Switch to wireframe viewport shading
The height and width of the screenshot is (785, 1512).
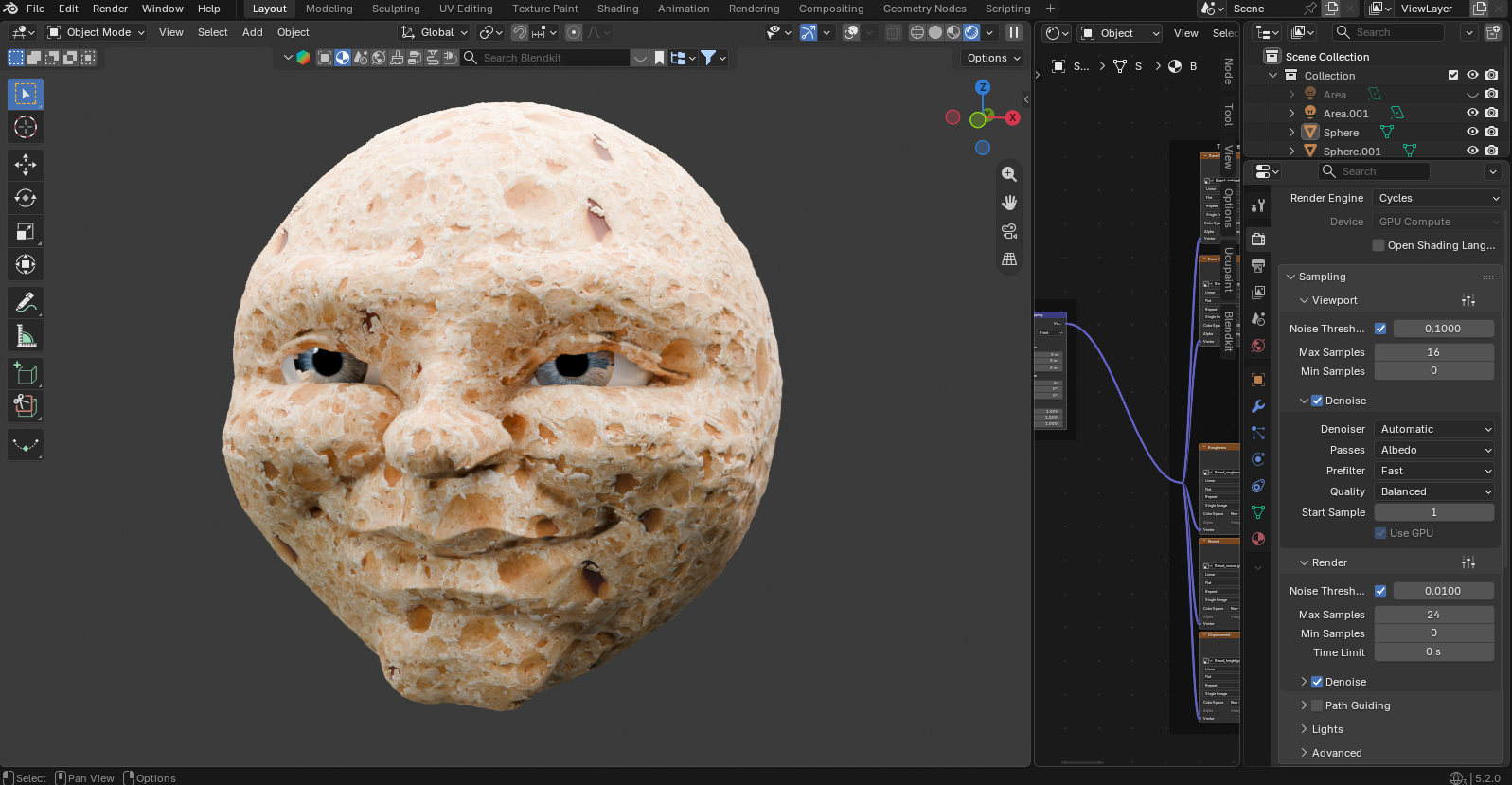pyautogui.click(x=917, y=32)
